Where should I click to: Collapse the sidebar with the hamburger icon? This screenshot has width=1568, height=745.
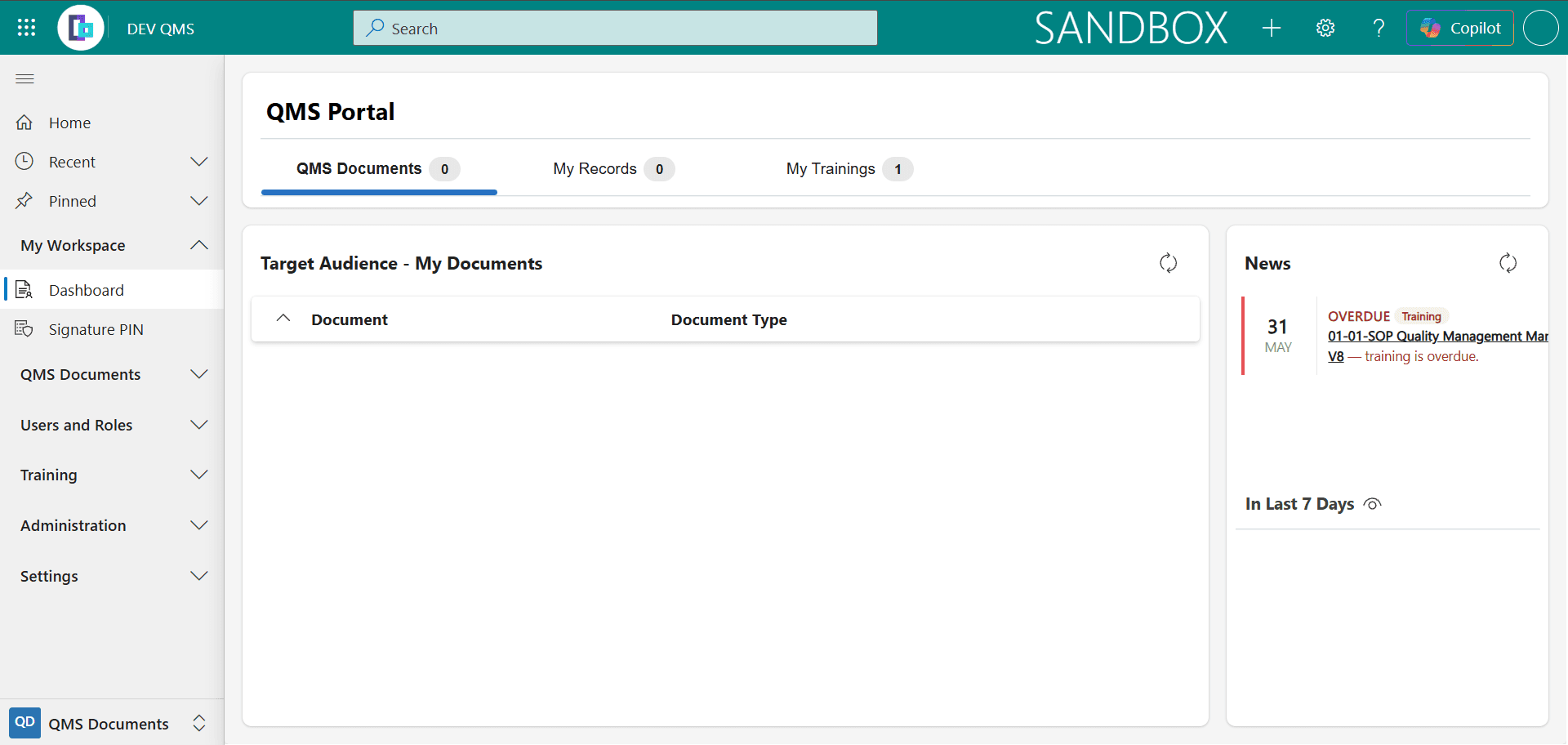coord(25,78)
